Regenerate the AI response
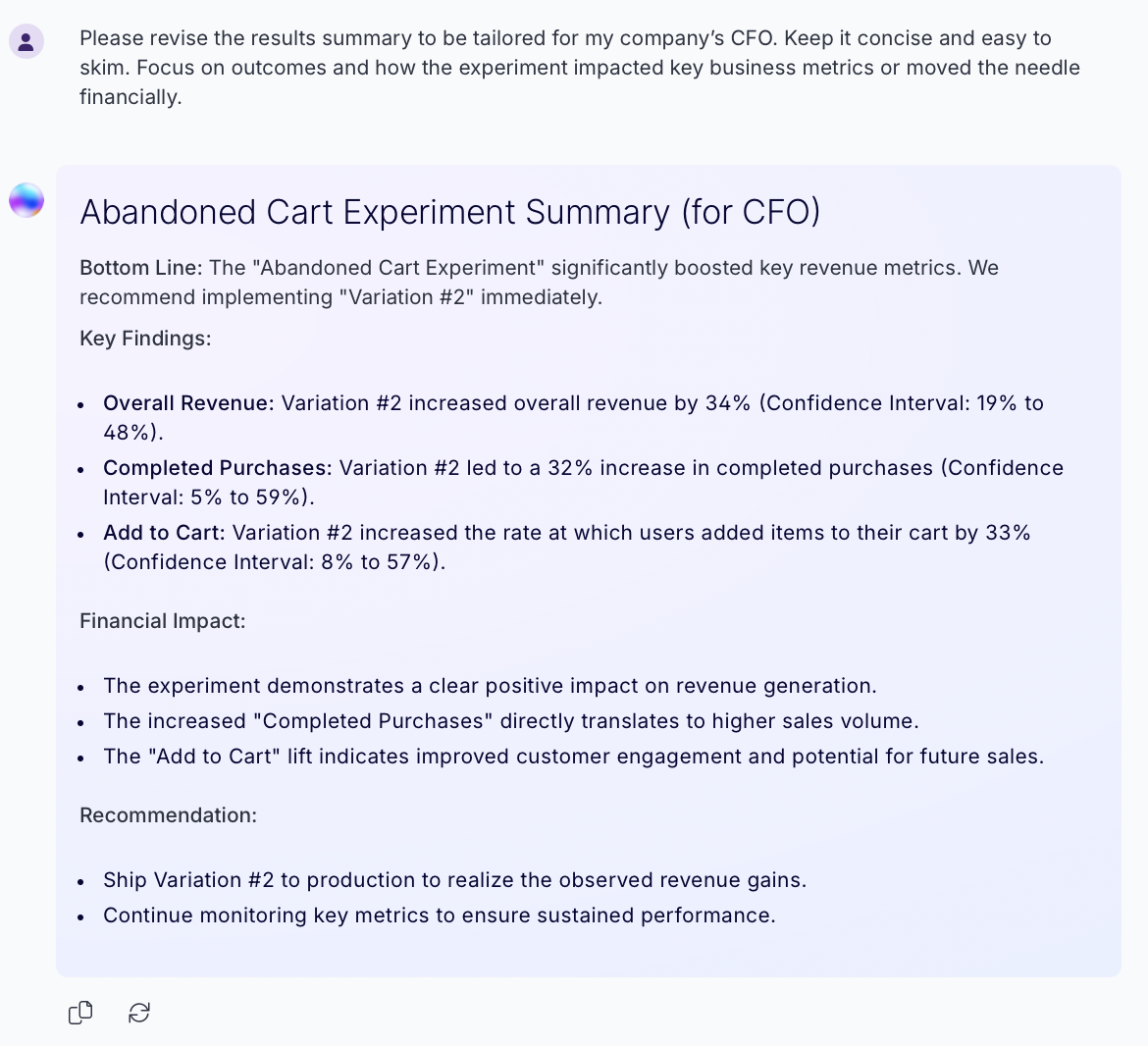Screen dimensions: 1148x1046 coord(139,1013)
